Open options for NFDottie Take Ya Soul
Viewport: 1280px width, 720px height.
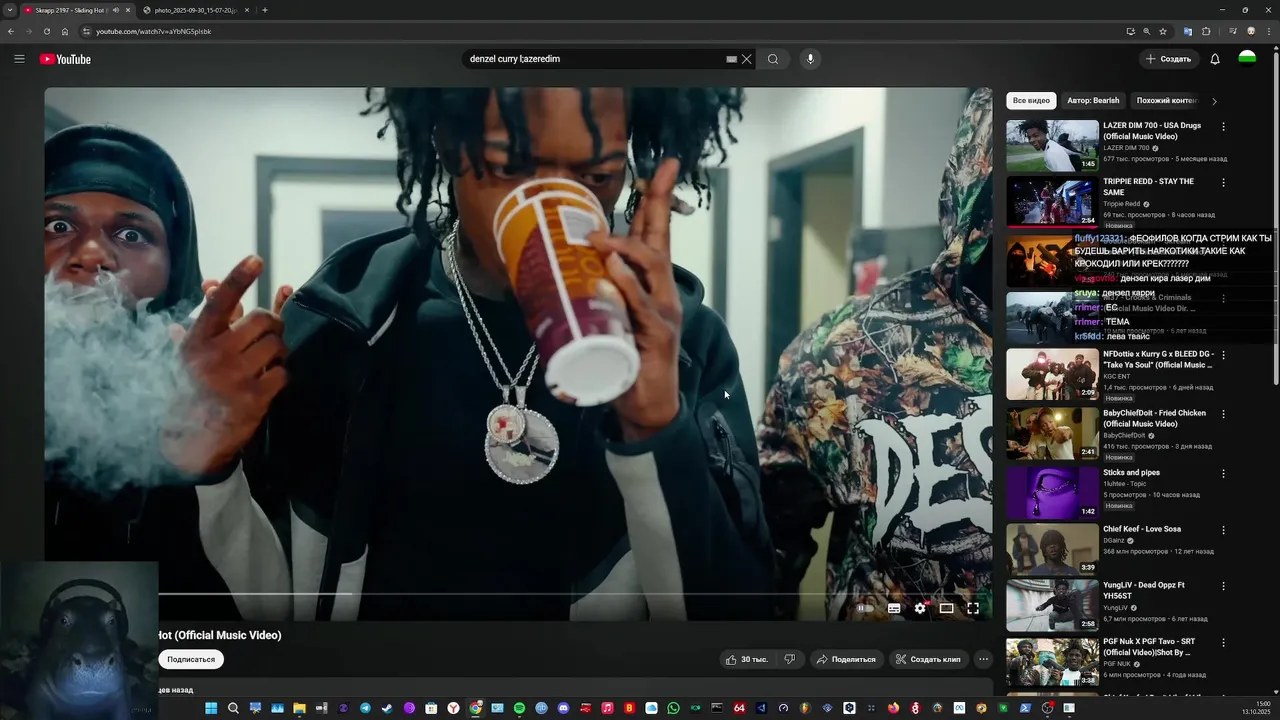coord(1223,355)
